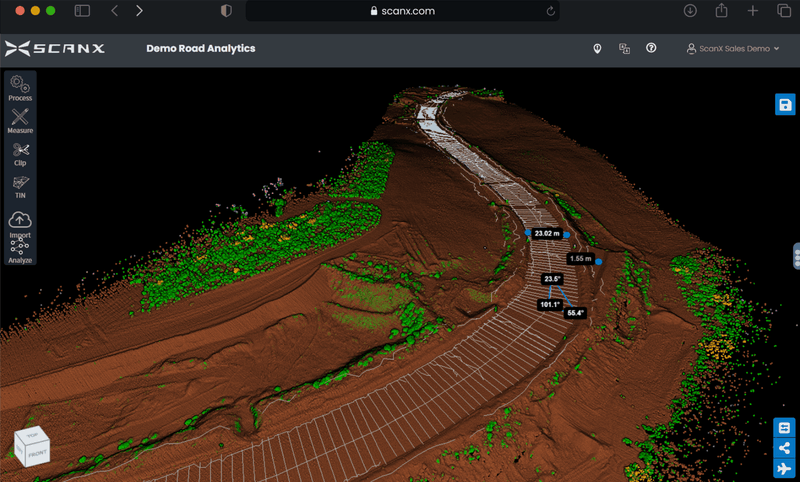Screen dimensions: 800x482
Task: Click the view orientation cube FRONT face
Action: [37, 453]
